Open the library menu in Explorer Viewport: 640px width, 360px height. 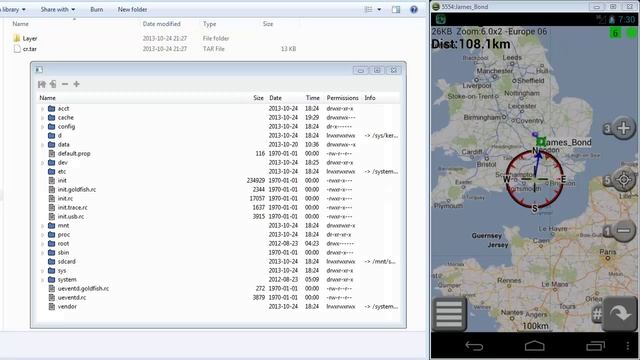pos(13,9)
